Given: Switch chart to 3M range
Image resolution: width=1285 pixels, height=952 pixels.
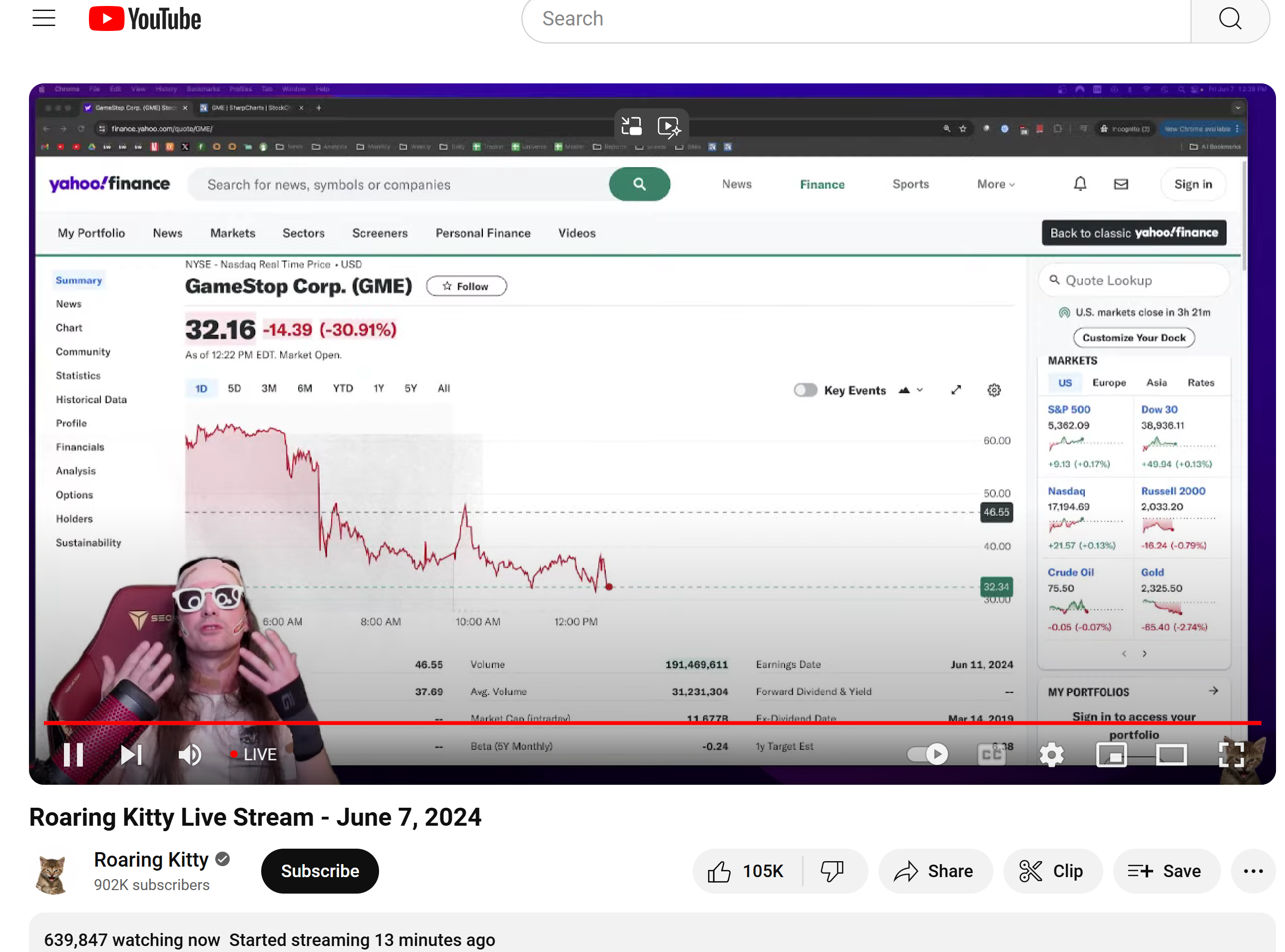Looking at the screenshot, I should click(x=269, y=388).
